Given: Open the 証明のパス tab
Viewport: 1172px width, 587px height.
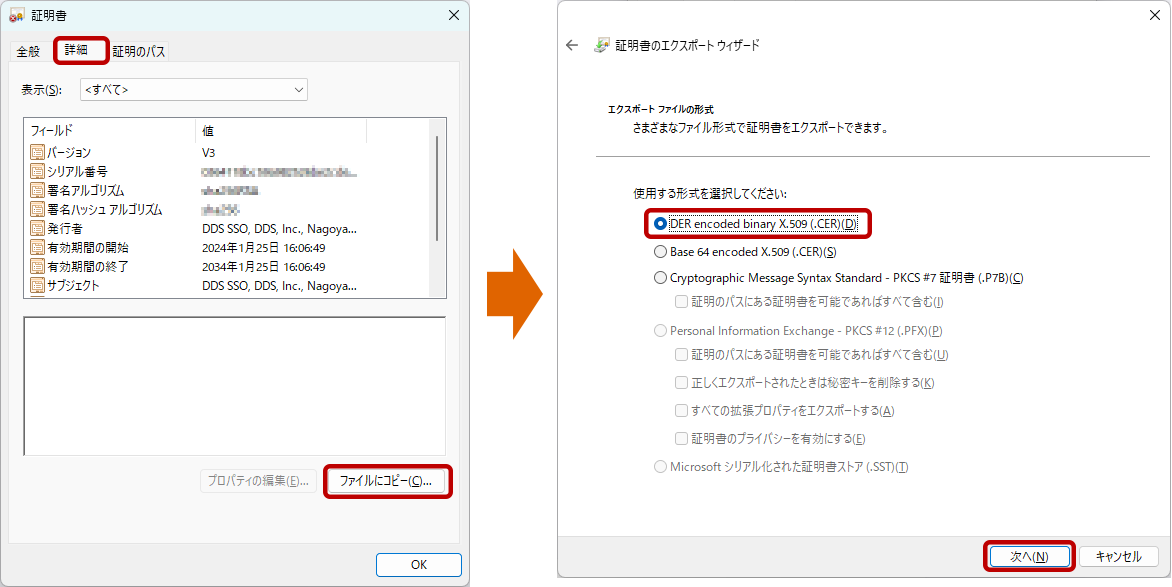Looking at the screenshot, I should 139,51.
